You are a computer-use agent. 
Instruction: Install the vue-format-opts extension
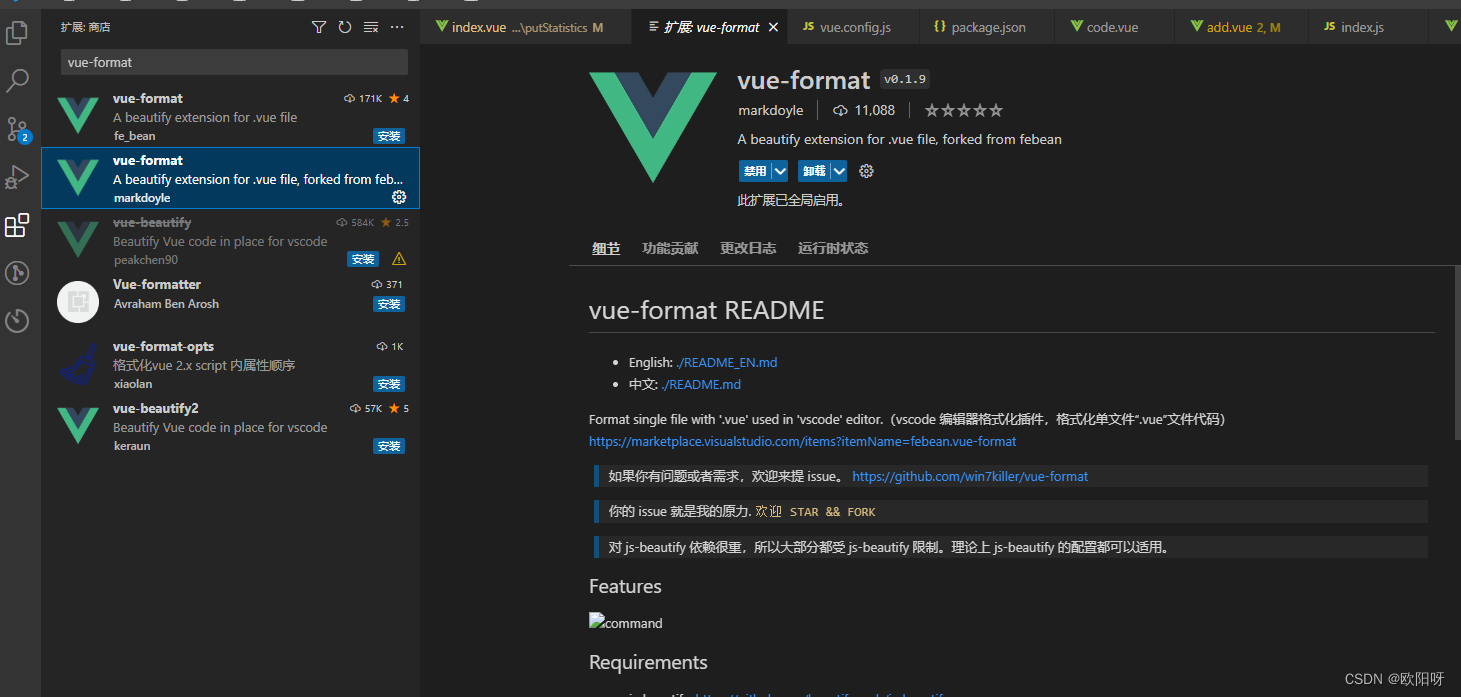click(x=389, y=384)
